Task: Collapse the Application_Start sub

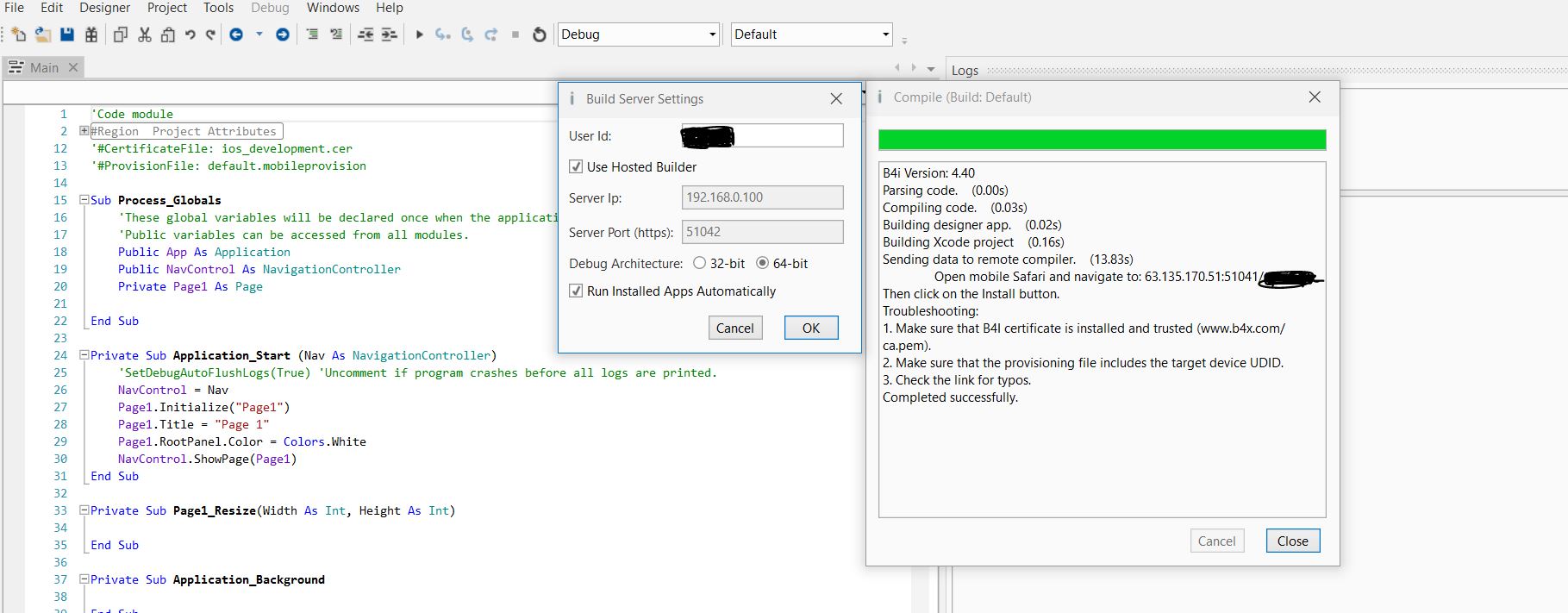Action: (x=84, y=355)
